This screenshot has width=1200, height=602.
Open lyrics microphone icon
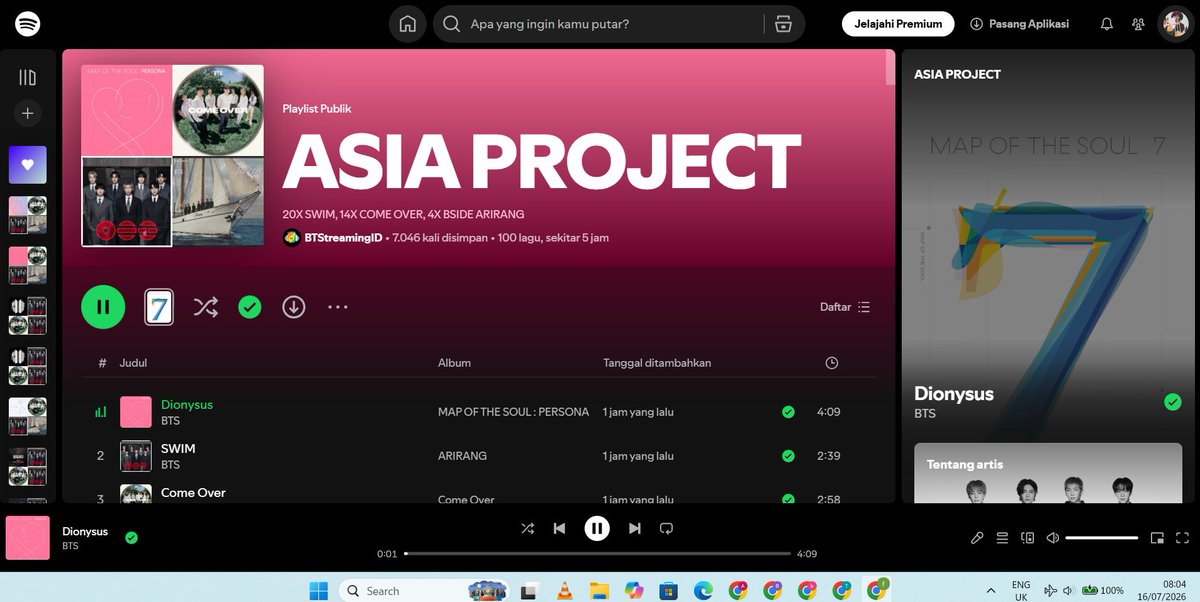[x=977, y=538]
